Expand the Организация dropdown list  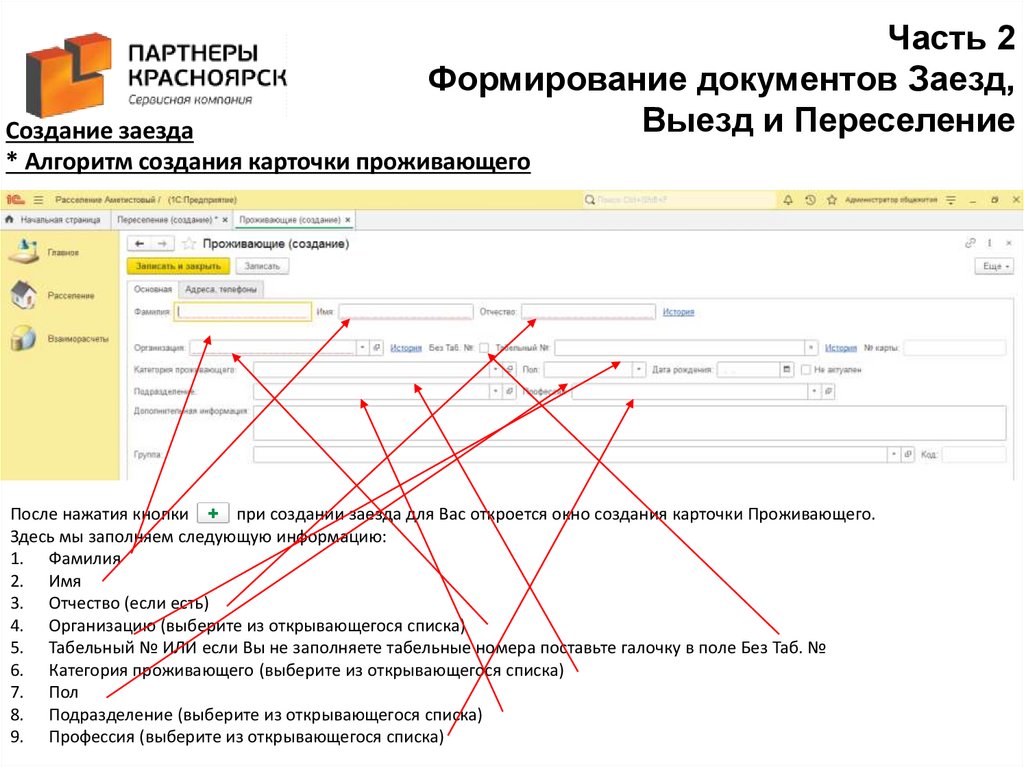click(362, 348)
